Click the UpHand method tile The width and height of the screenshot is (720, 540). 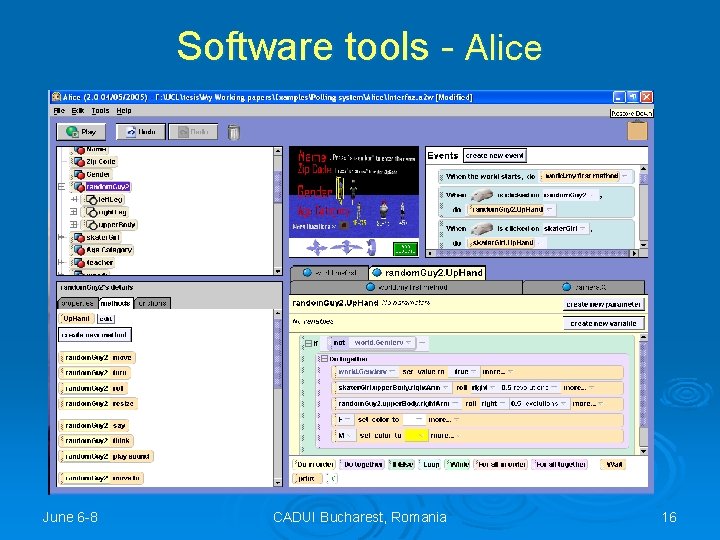pyautogui.click(x=76, y=318)
